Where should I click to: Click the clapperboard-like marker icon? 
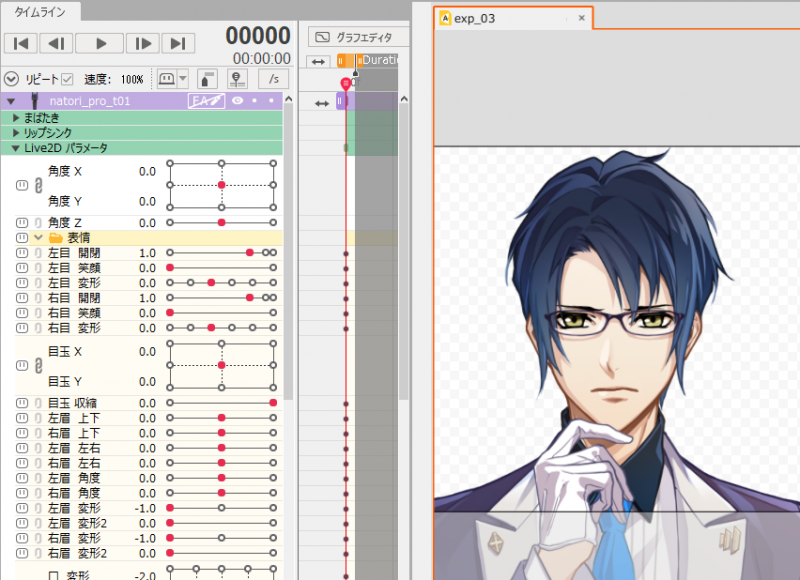pos(207,79)
